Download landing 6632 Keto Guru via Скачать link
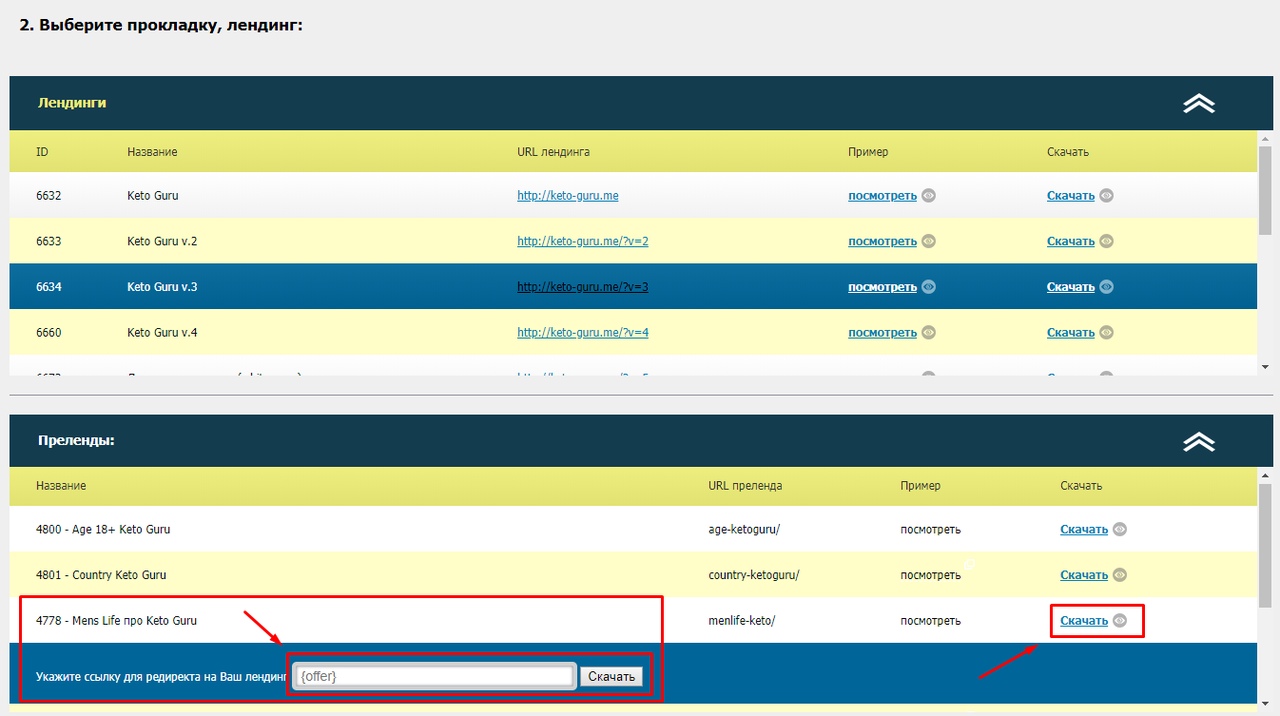This screenshot has width=1280, height=716. coord(1071,196)
